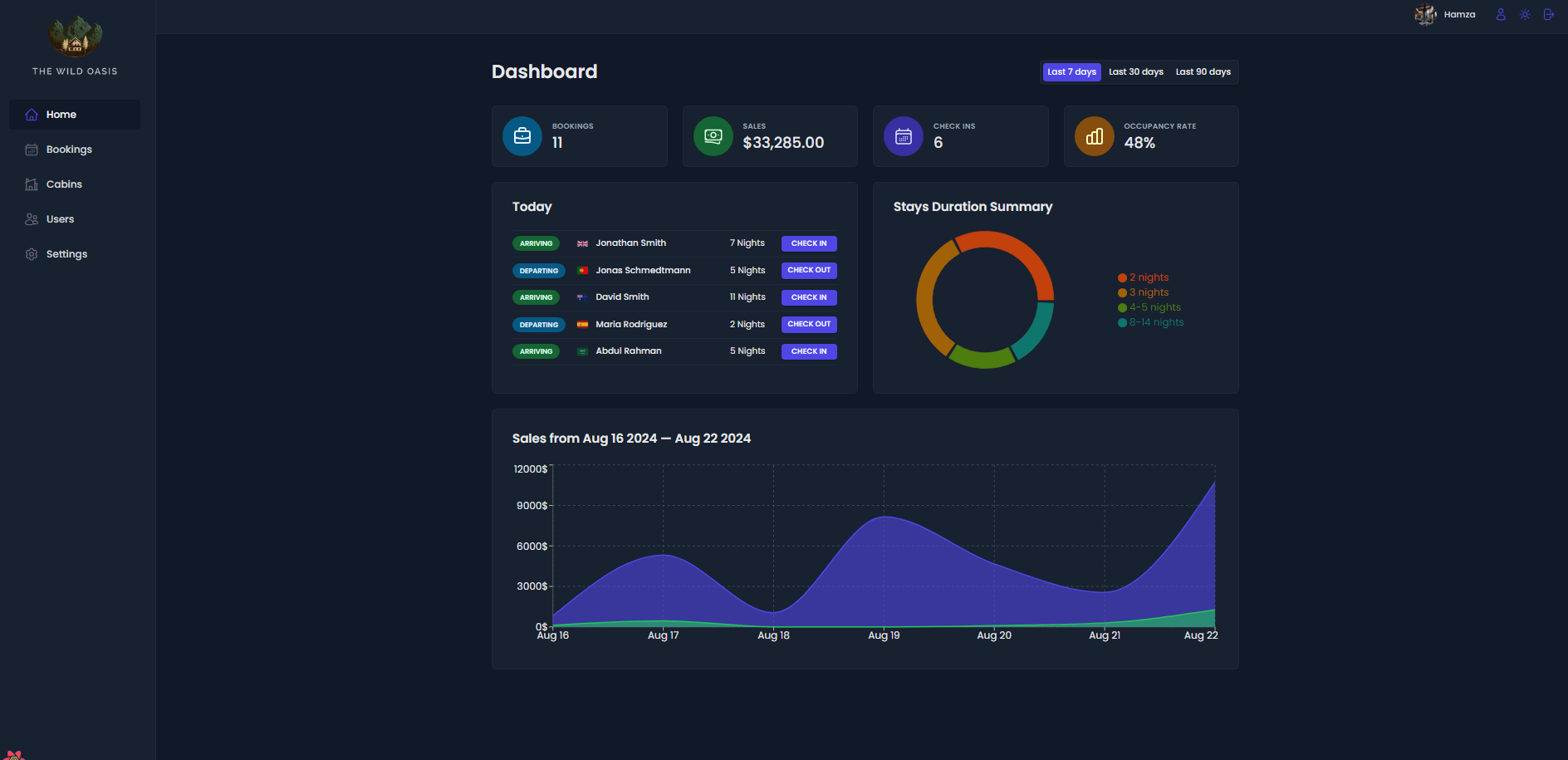The image size is (1568, 760).
Task: Check out Maria Rodriguez
Action: 809,324
